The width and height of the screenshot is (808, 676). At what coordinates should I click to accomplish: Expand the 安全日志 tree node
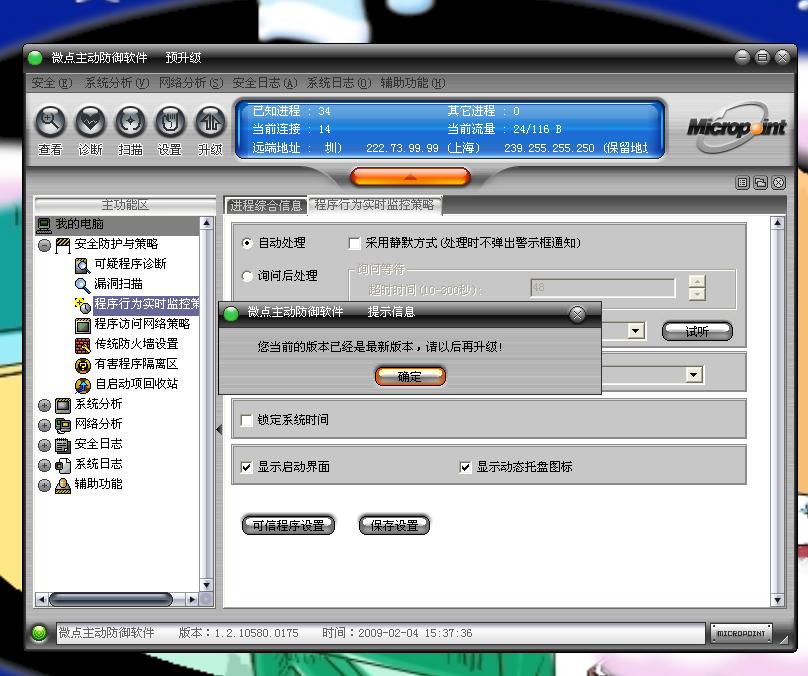tap(45, 445)
